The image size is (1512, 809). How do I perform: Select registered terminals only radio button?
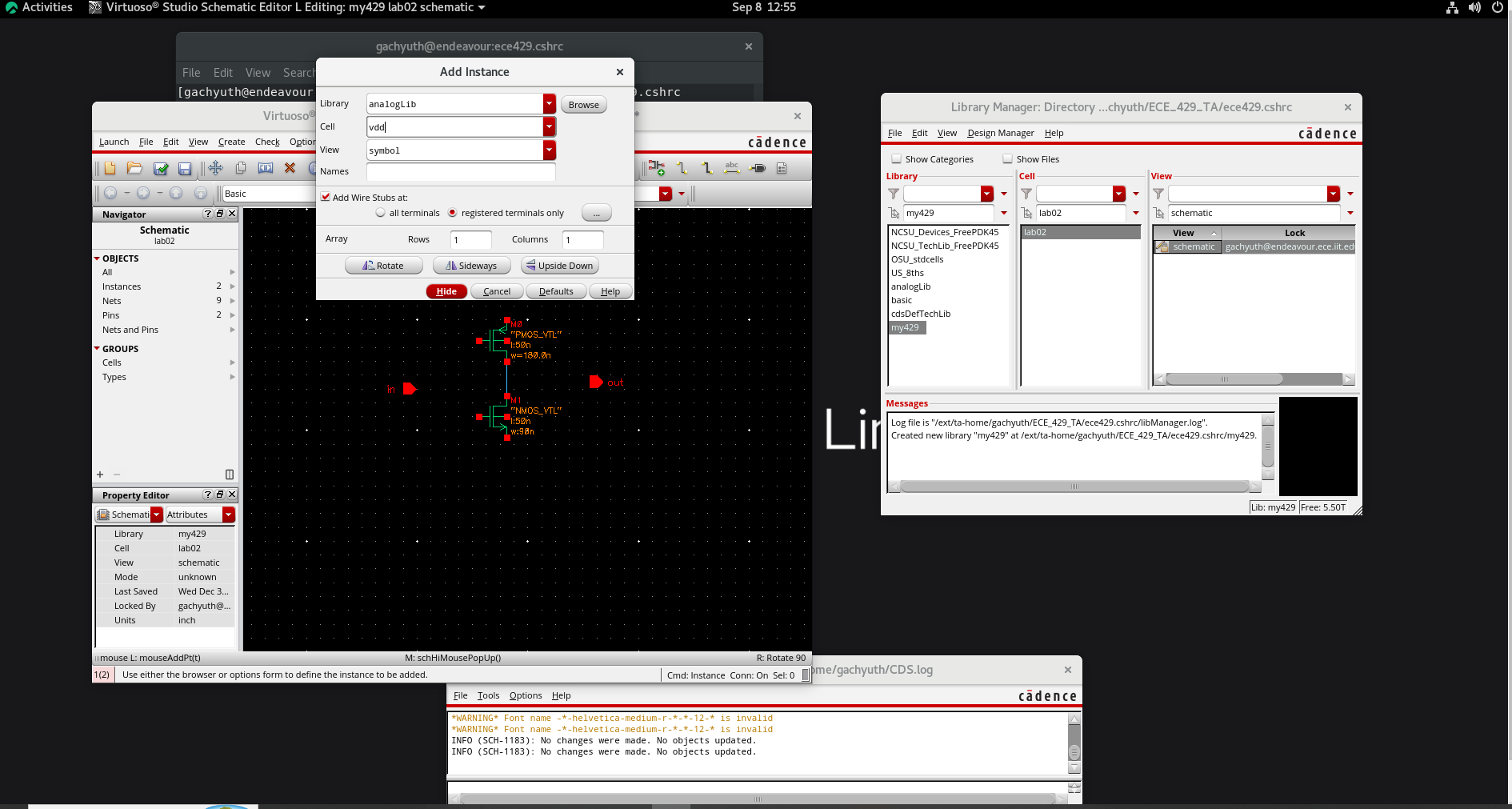click(x=453, y=213)
